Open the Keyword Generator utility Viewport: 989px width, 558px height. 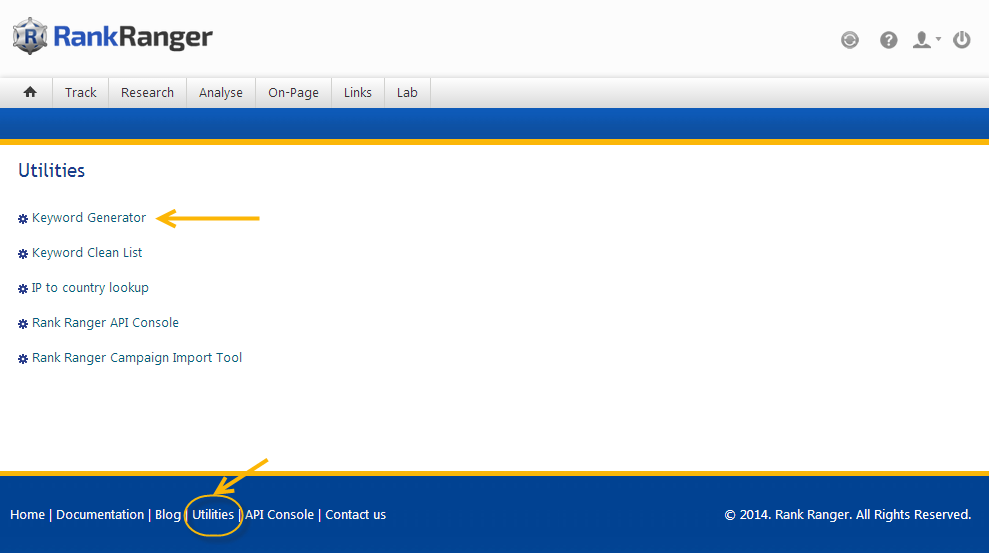(x=89, y=218)
